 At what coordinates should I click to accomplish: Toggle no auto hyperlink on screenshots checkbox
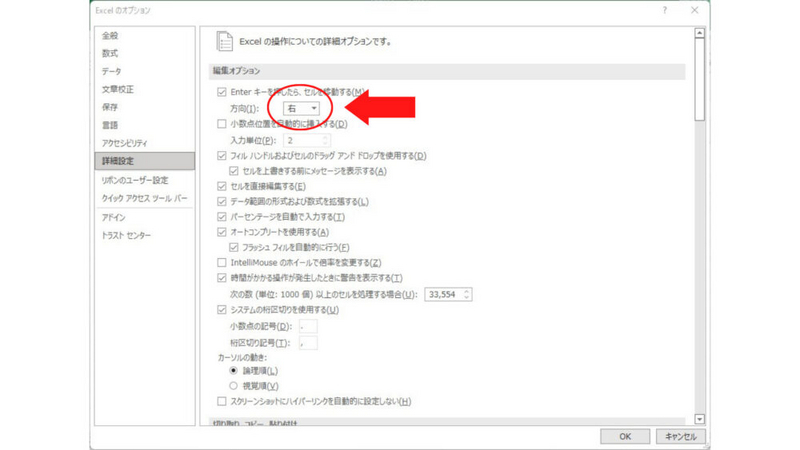221,402
